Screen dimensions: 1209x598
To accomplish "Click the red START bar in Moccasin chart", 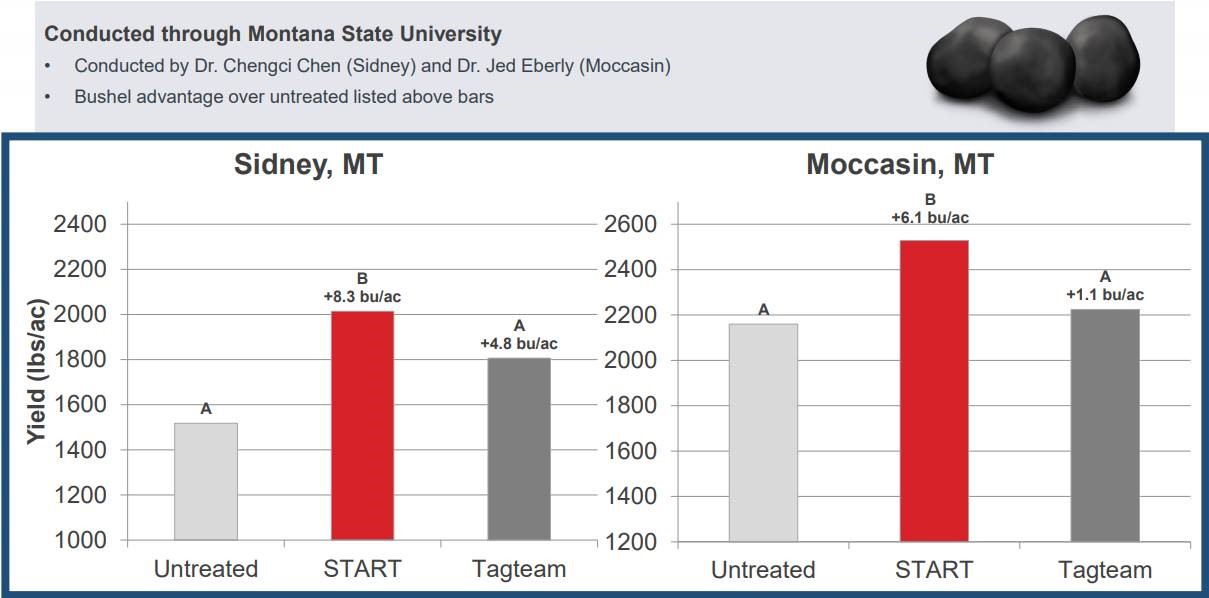I will (x=934, y=390).
